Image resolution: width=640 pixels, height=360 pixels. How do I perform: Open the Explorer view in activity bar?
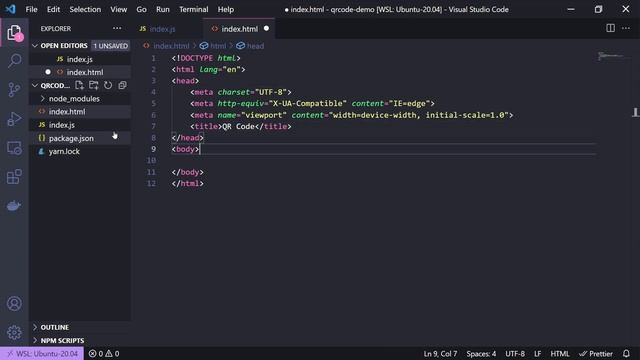point(14,32)
